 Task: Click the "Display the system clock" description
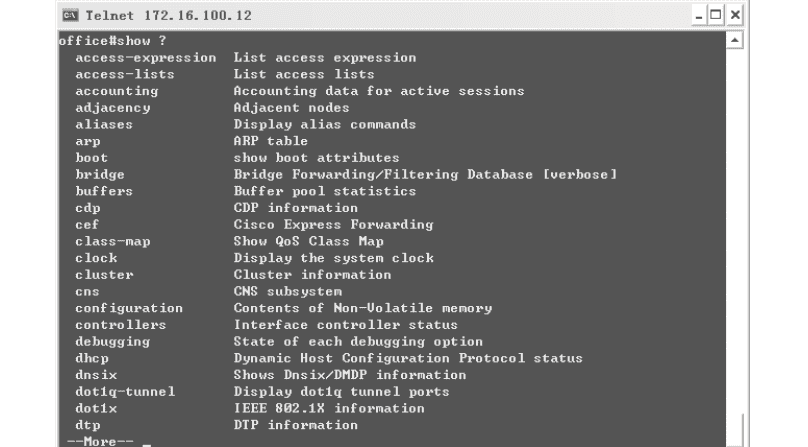click(333, 258)
